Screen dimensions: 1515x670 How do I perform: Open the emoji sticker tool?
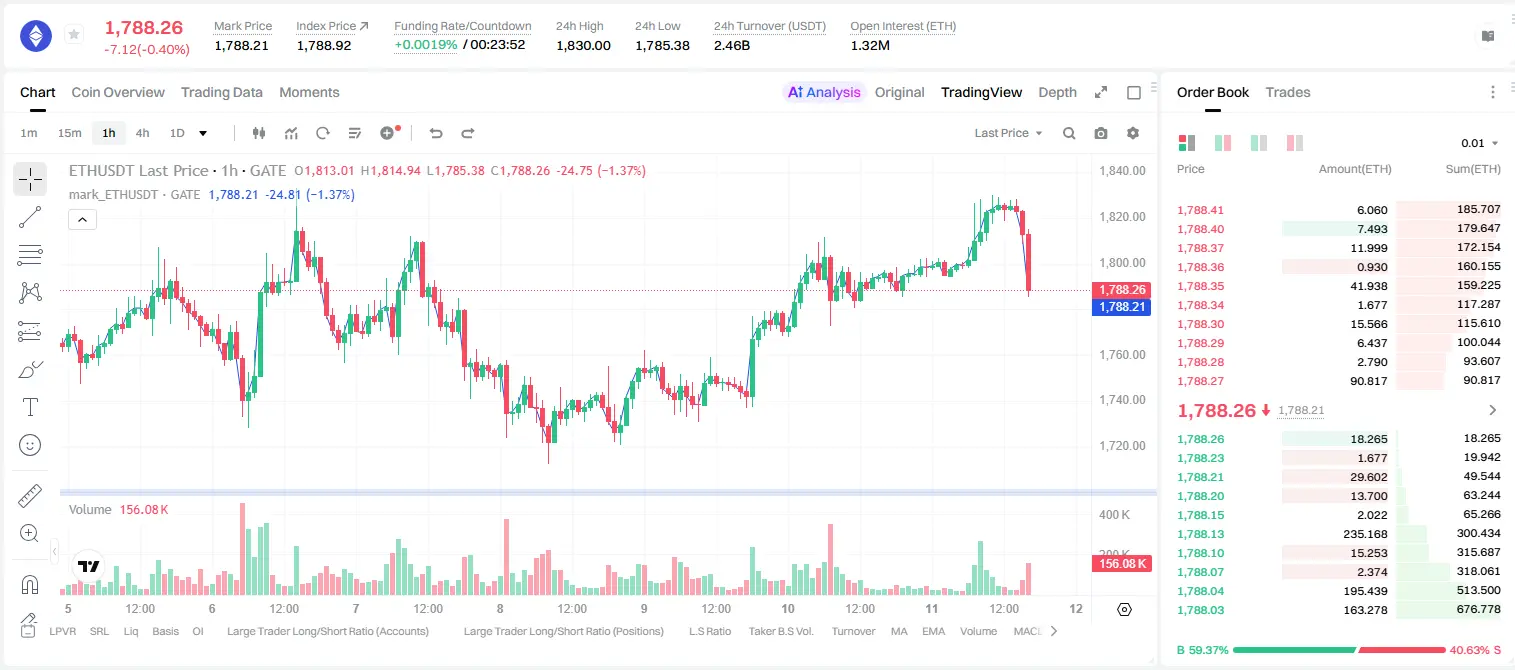pos(30,445)
